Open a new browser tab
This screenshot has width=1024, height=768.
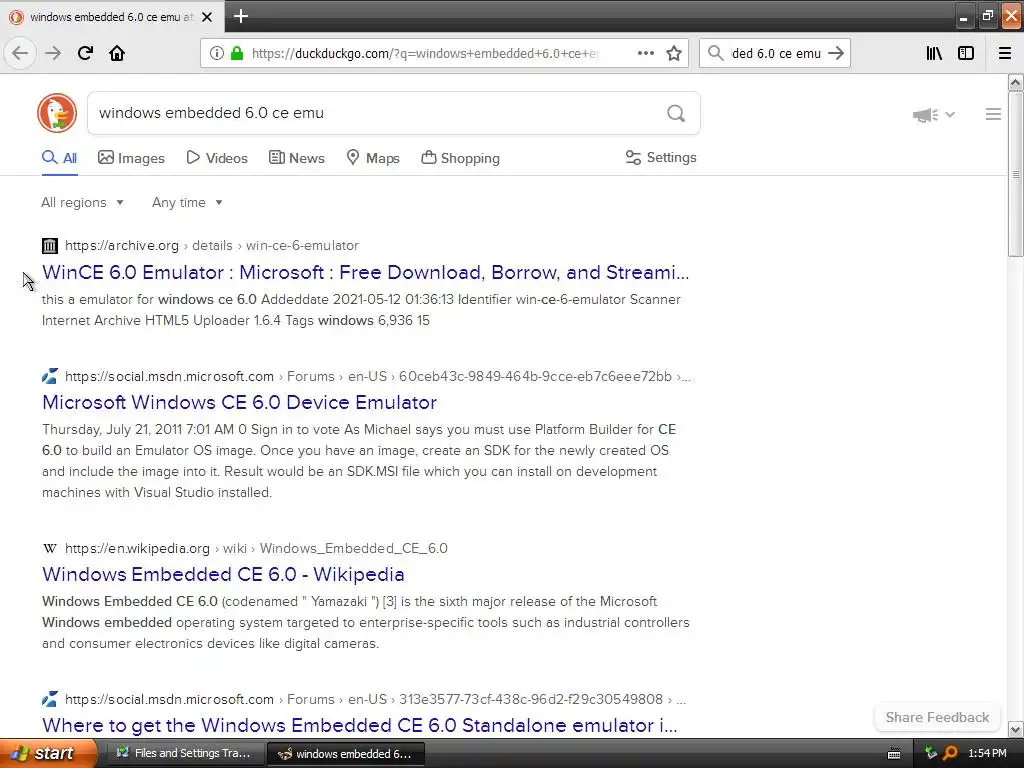coord(240,16)
